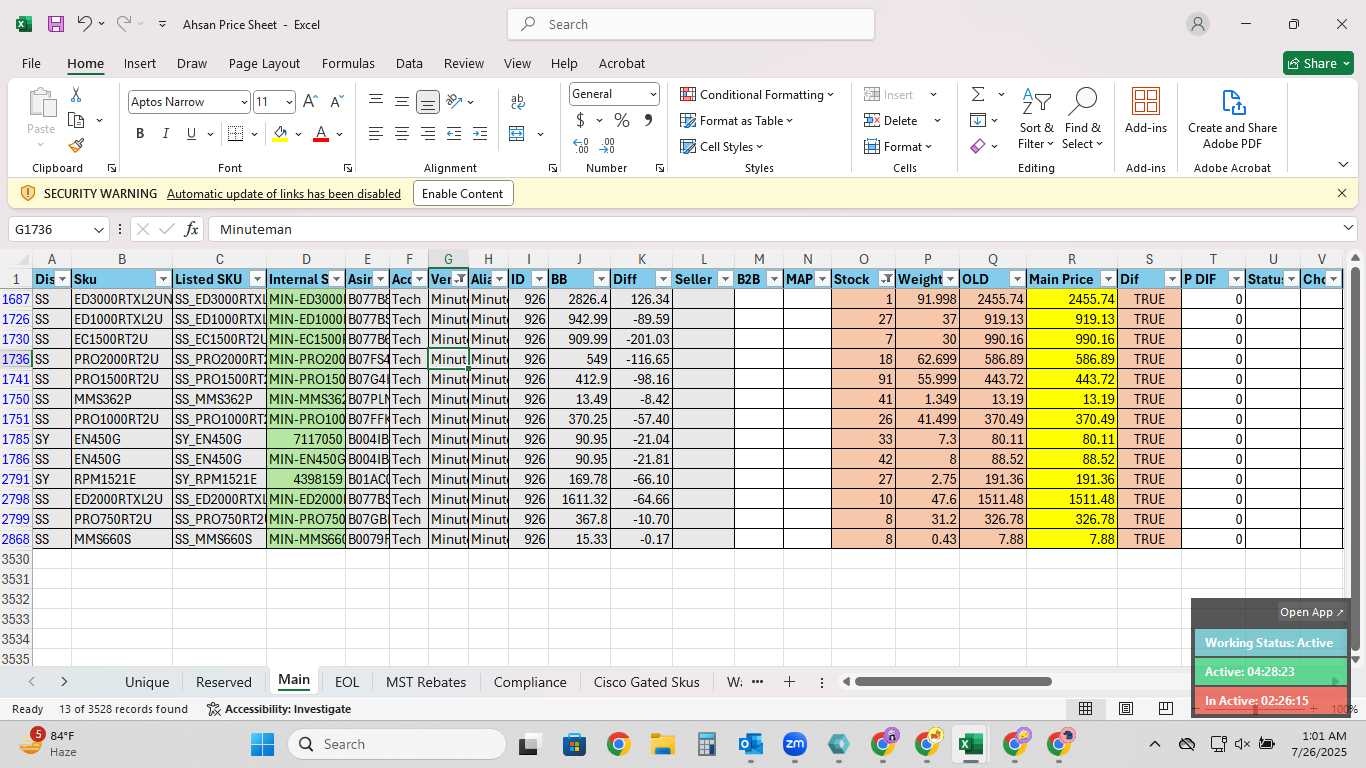Toggle Center horizontal alignment
Viewport: 1366px width, 768px height.
402,134
